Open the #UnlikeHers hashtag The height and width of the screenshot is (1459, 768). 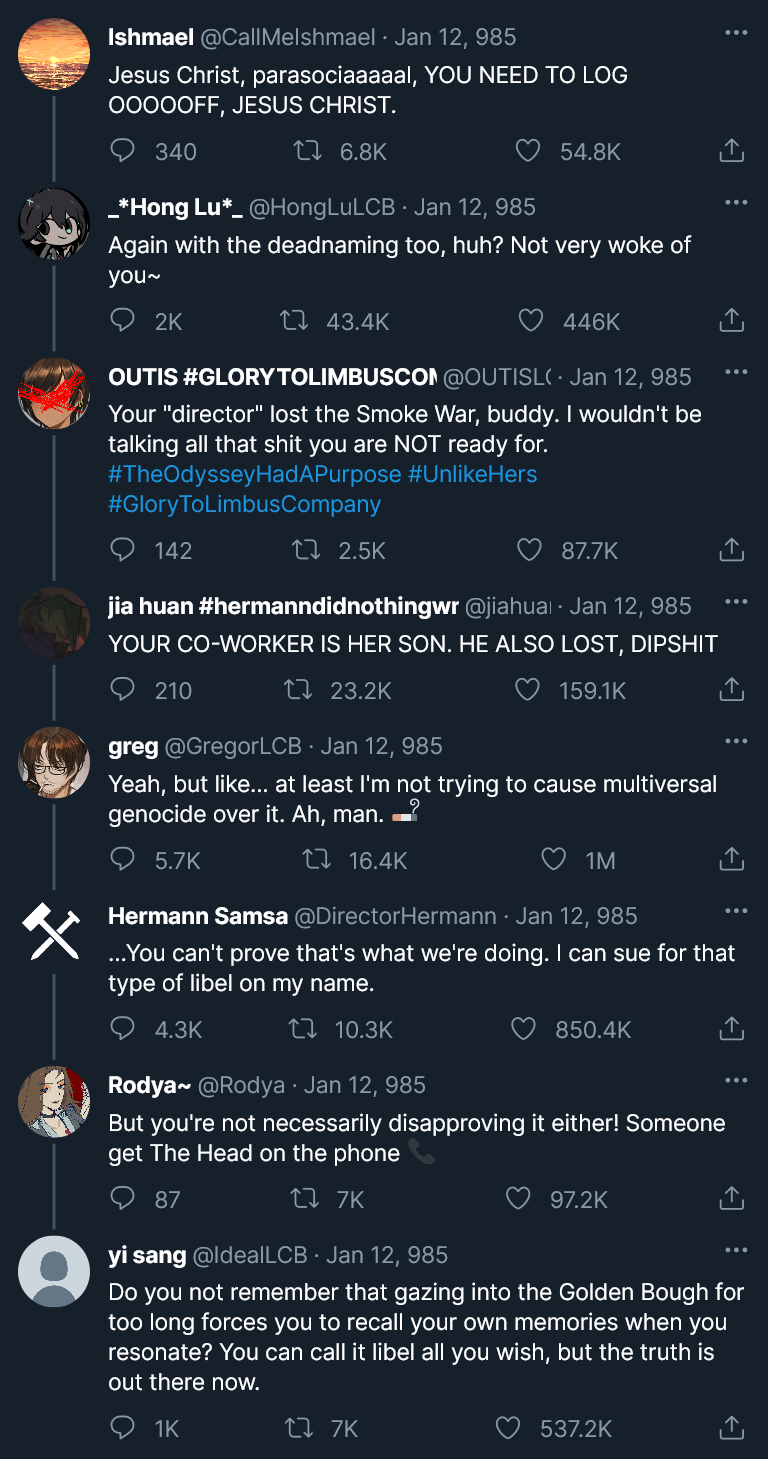pos(472,474)
